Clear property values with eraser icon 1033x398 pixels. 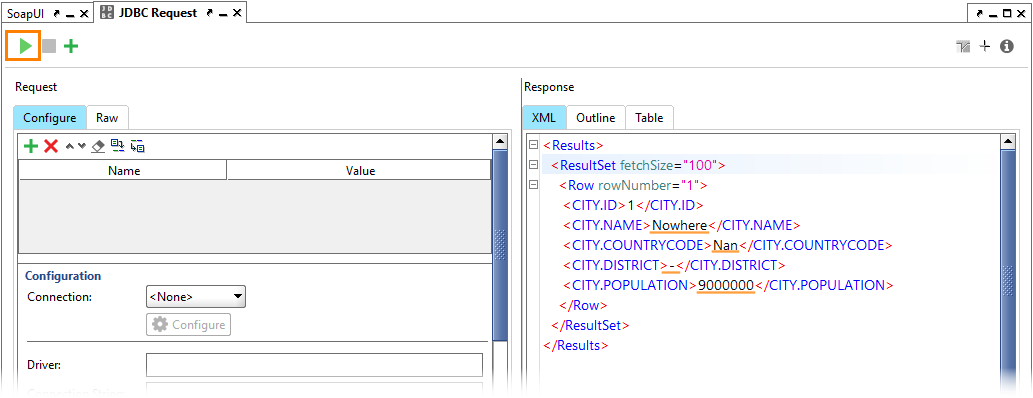[x=98, y=146]
